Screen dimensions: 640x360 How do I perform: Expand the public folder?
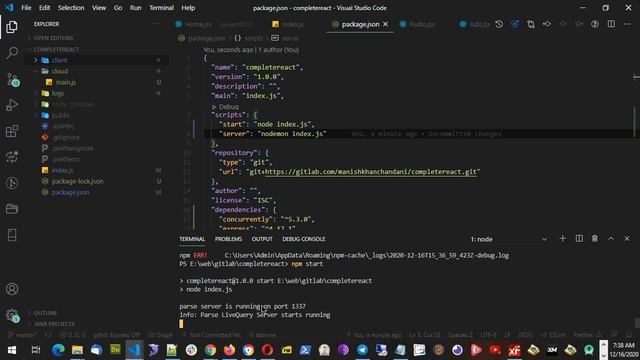[x=36, y=115]
